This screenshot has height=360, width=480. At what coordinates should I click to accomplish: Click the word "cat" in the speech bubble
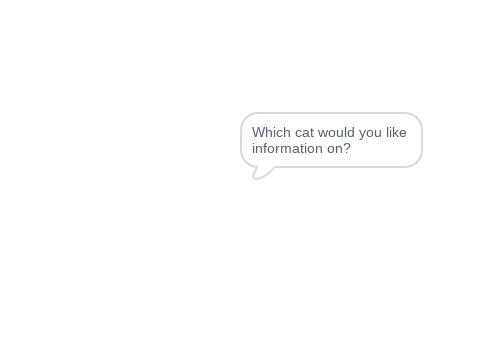coord(305,133)
